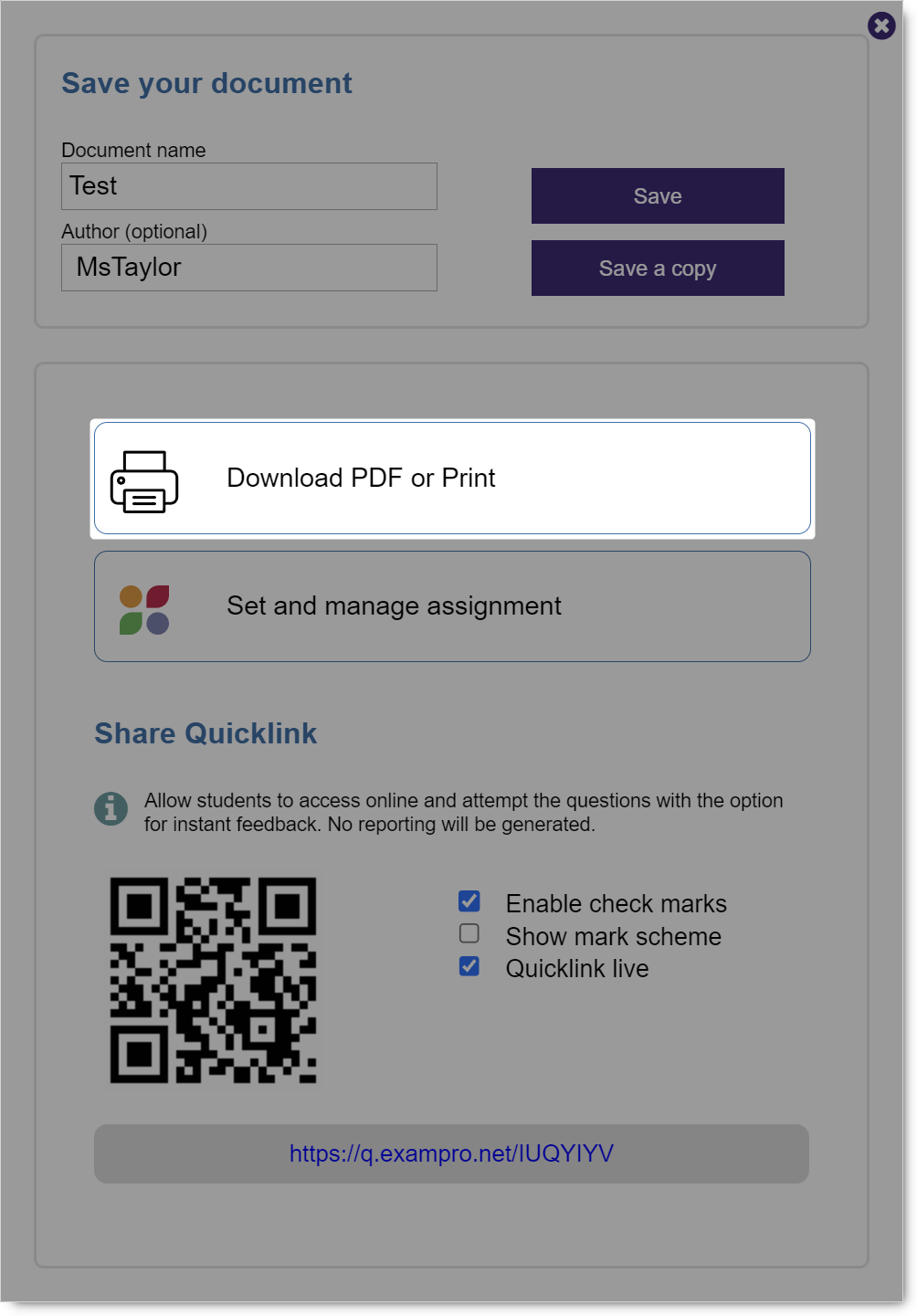
Task: Click the Enable check marks label text
Action: click(x=617, y=904)
